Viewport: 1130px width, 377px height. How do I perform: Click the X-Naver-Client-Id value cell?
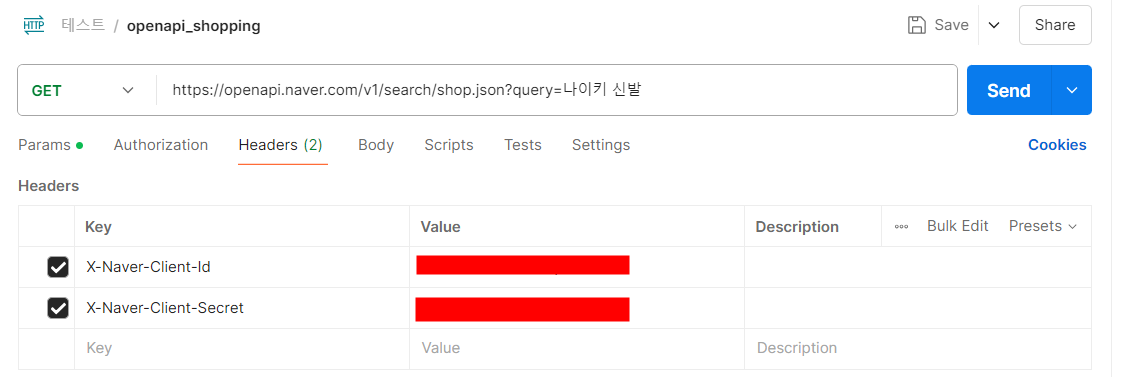(x=577, y=267)
